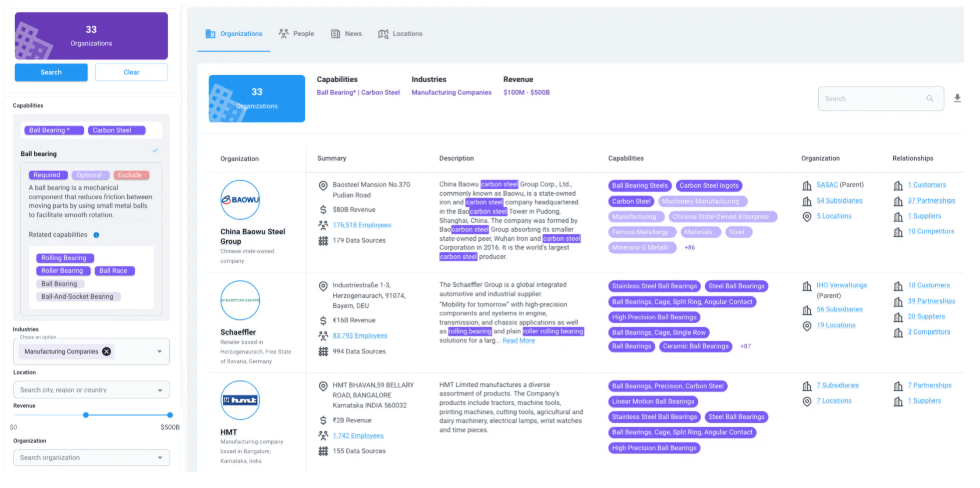Click the blue Search button in sidebar

[x=51, y=72]
